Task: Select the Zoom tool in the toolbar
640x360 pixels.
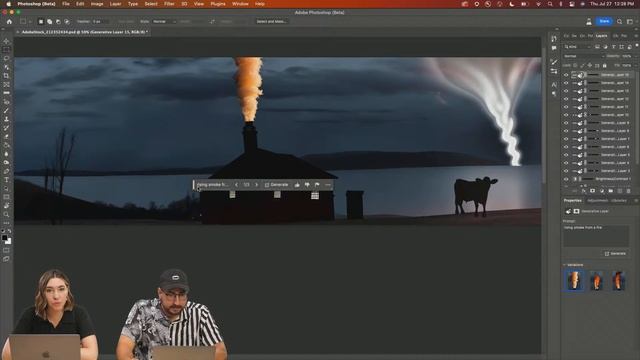Action: coord(6,214)
